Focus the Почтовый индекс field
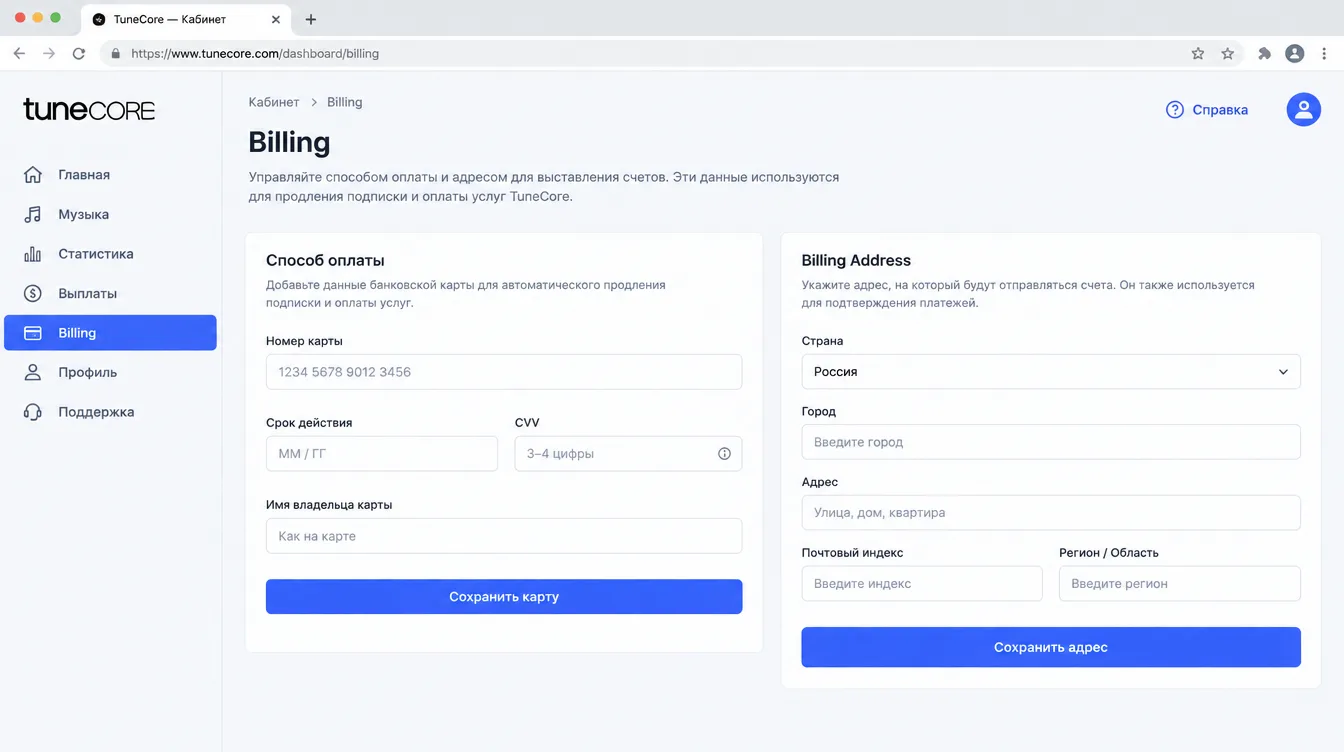This screenshot has height=752, width=1344. 922,584
